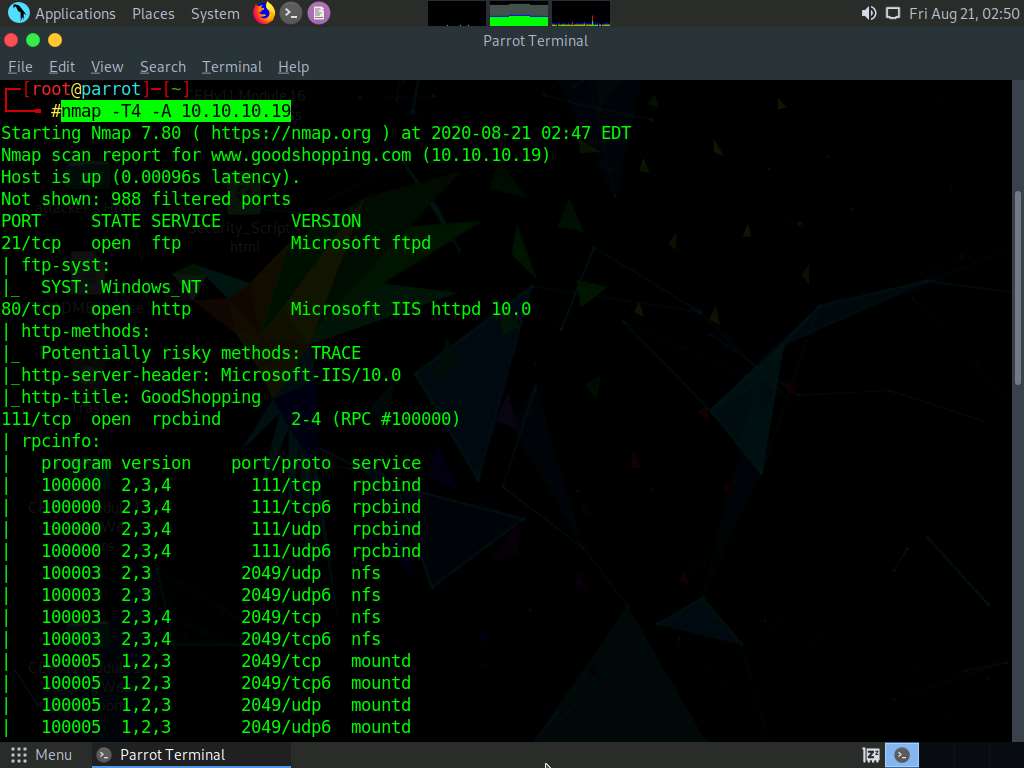This screenshot has width=1024, height=768.
Task: Click the root@parrot prompt text
Action: pyautogui.click(x=86, y=89)
